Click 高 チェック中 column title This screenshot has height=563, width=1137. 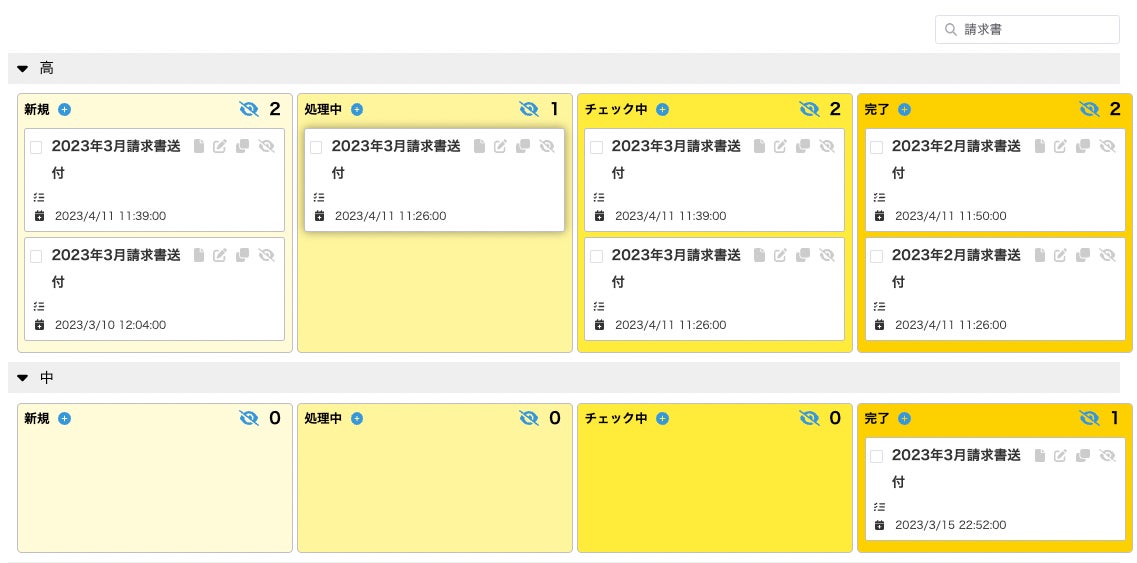click(x=616, y=110)
